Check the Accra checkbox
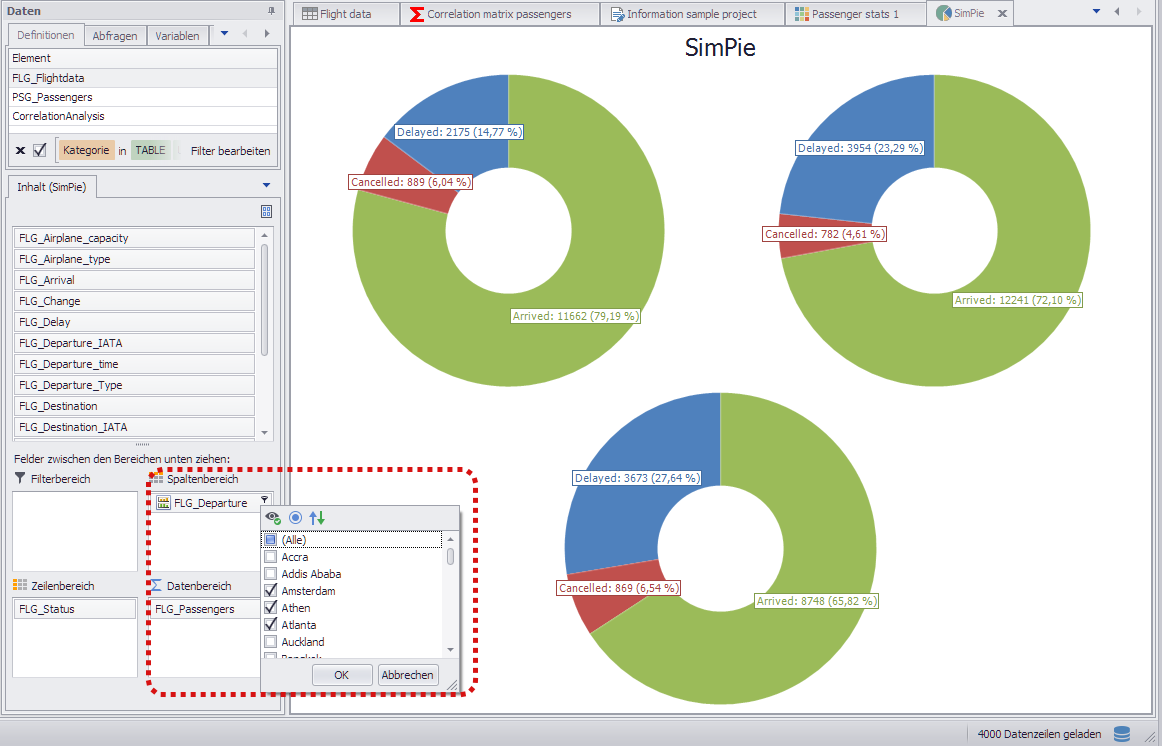The height and width of the screenshot is (746, 1162). (x=270, y=557)
